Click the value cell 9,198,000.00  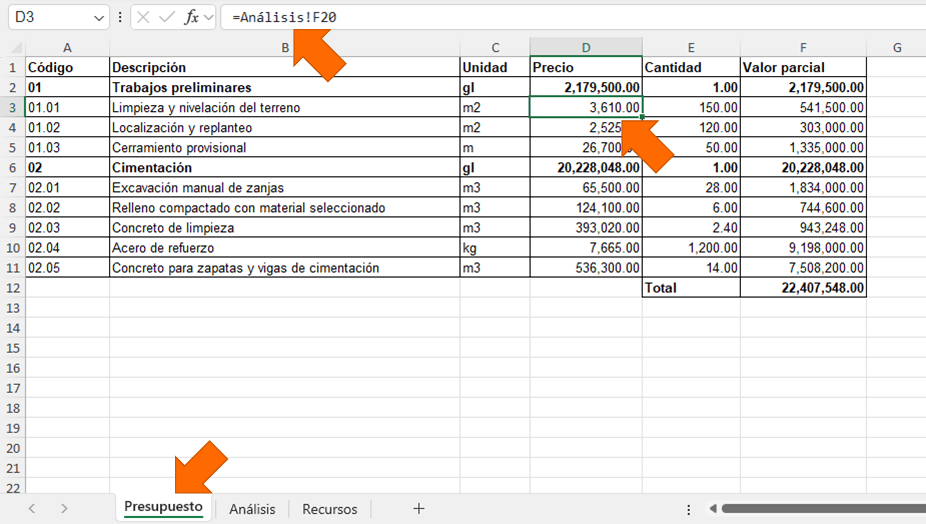803,248
